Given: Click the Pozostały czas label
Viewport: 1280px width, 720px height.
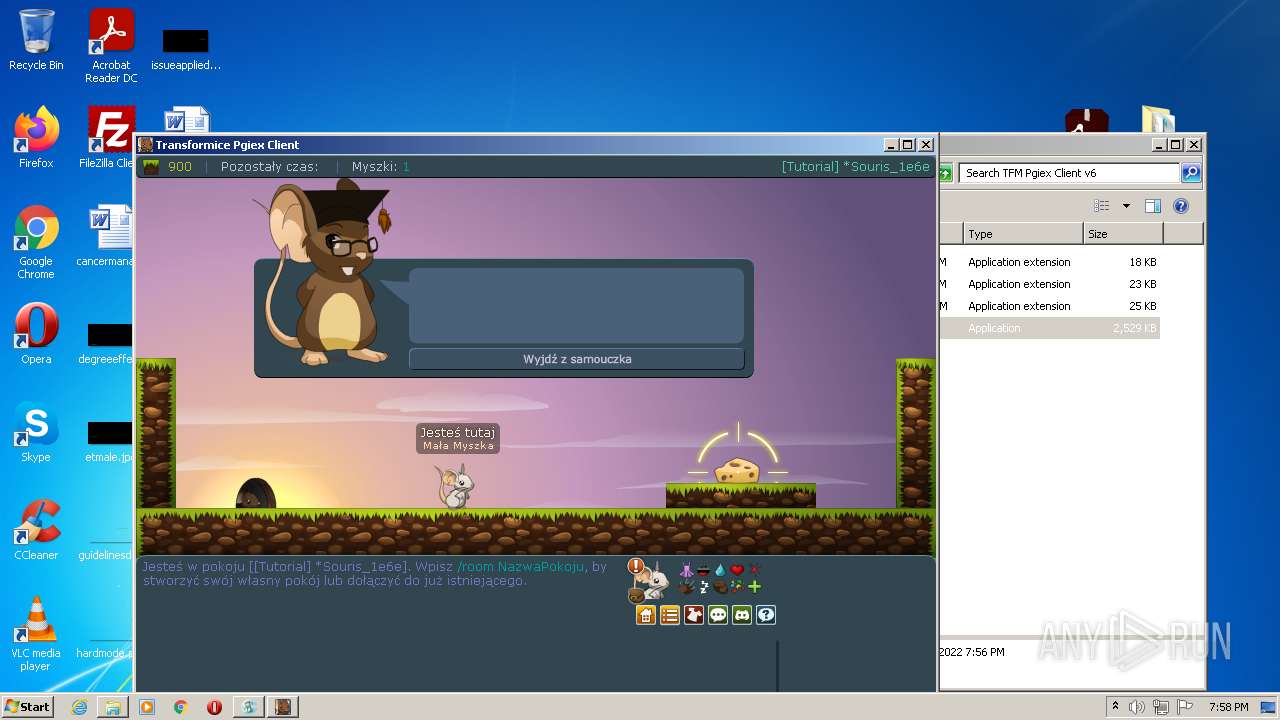Looking at the screenshot, I should pos(270,167).
